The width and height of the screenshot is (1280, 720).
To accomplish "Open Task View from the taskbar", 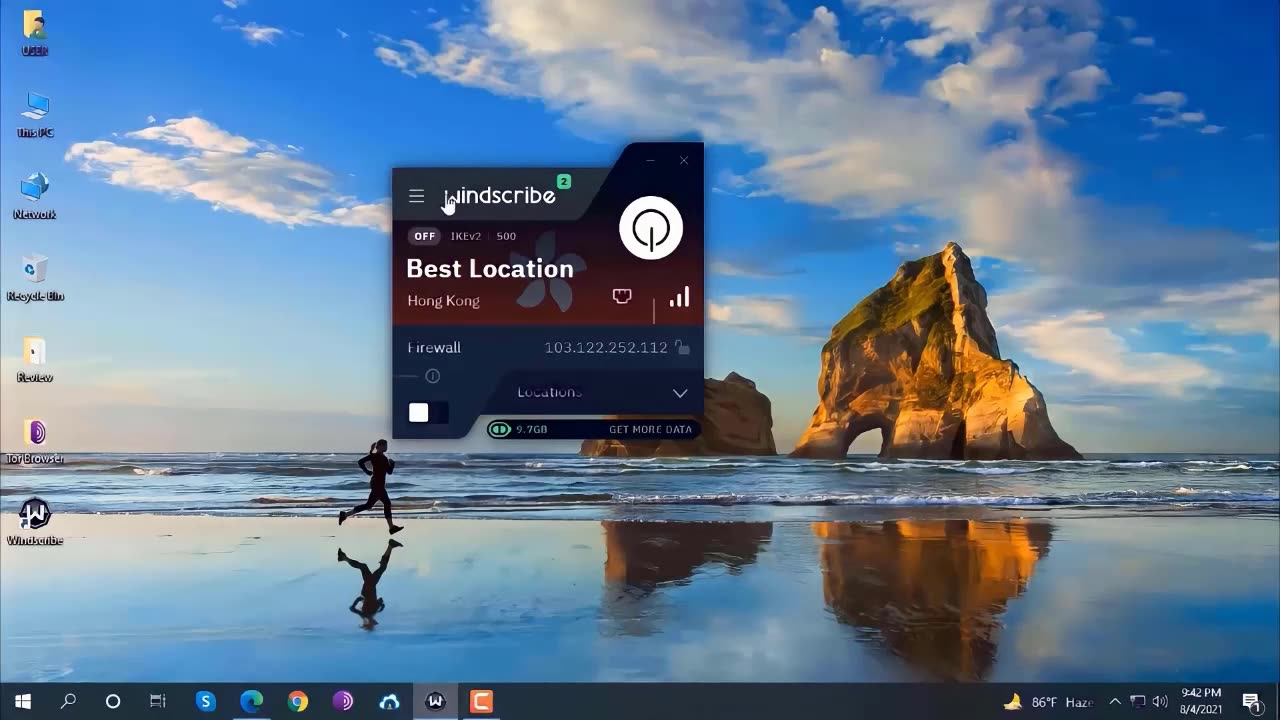I will point(158,701).
